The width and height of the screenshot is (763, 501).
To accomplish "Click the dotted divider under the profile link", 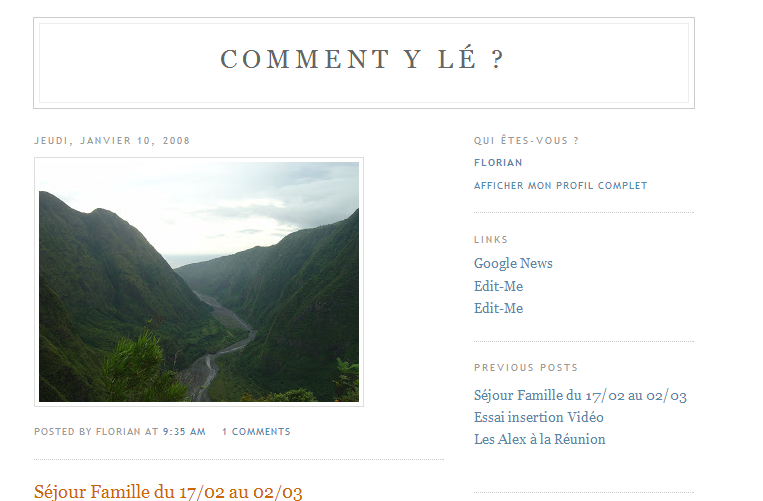I will [x=583, y=213].
